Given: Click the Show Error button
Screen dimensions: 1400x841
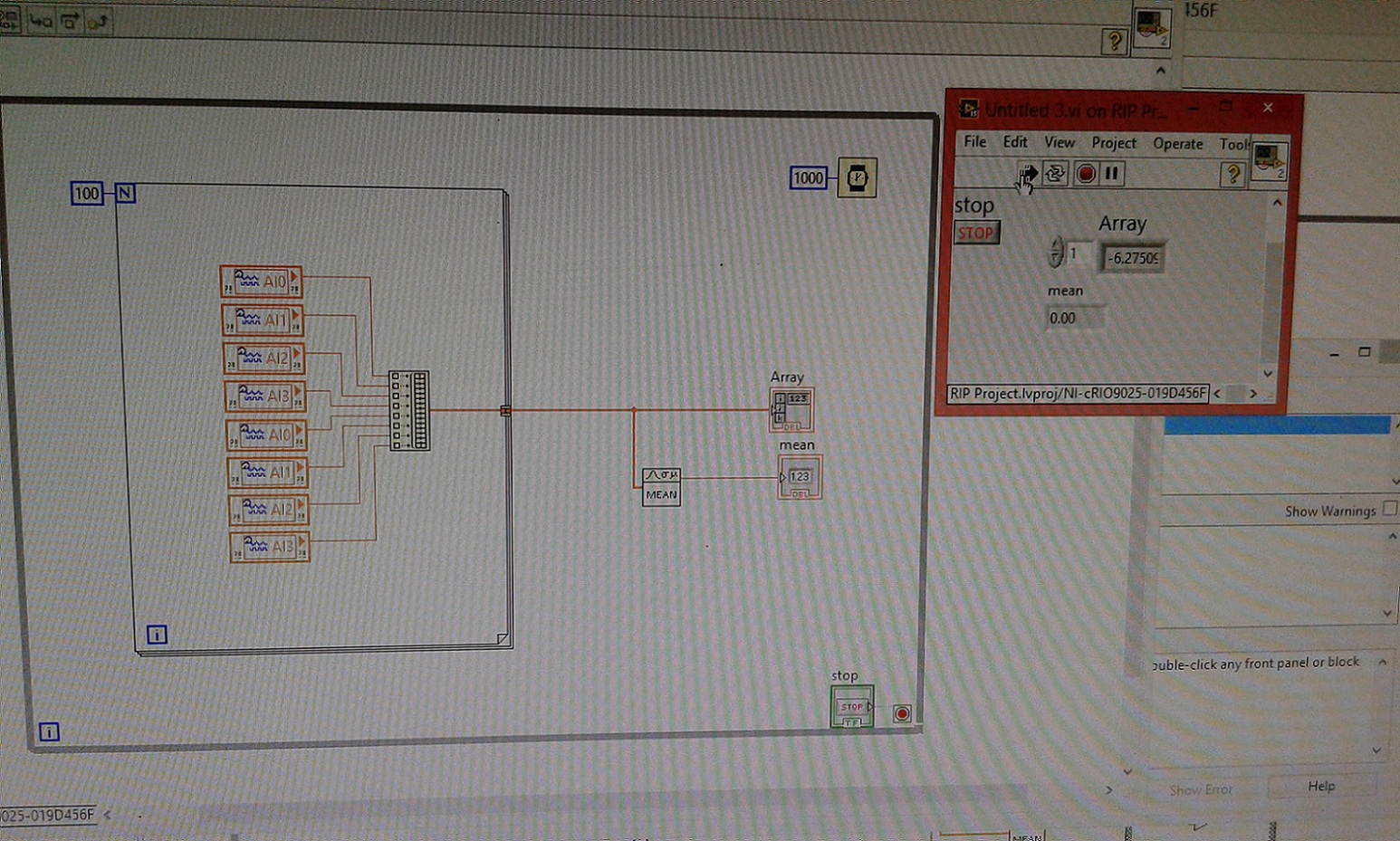Looking at the screenshot, I should (x=1201, y=789).
